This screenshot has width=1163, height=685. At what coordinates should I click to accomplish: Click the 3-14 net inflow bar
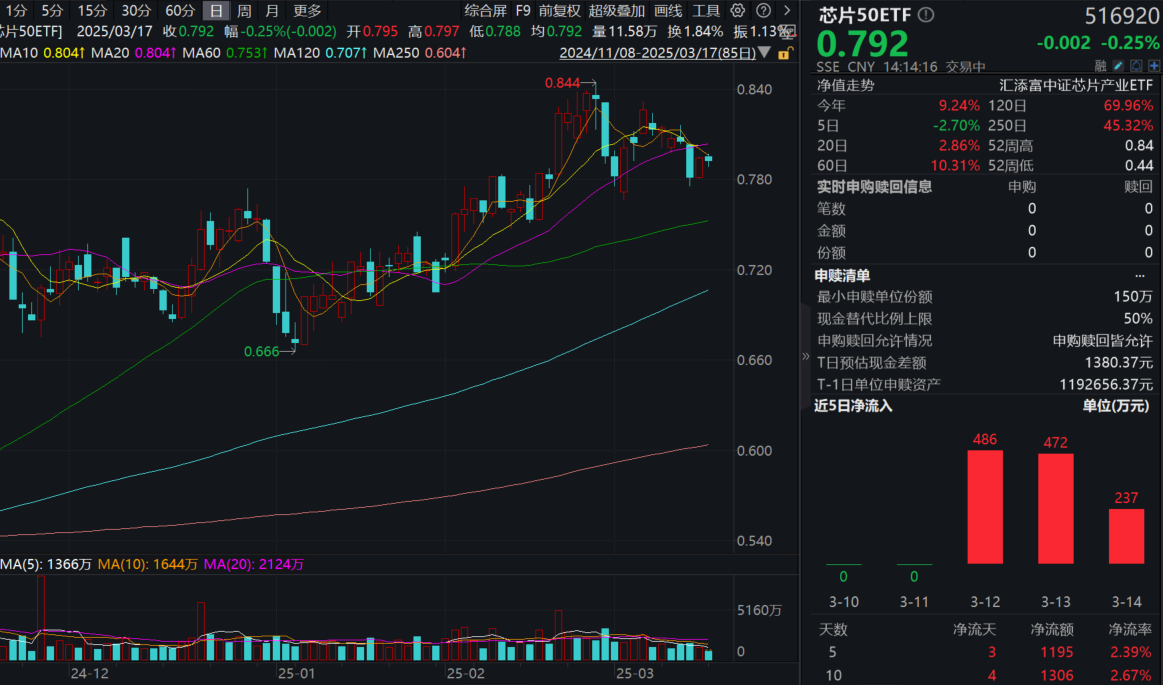[x=1124, y=535]
